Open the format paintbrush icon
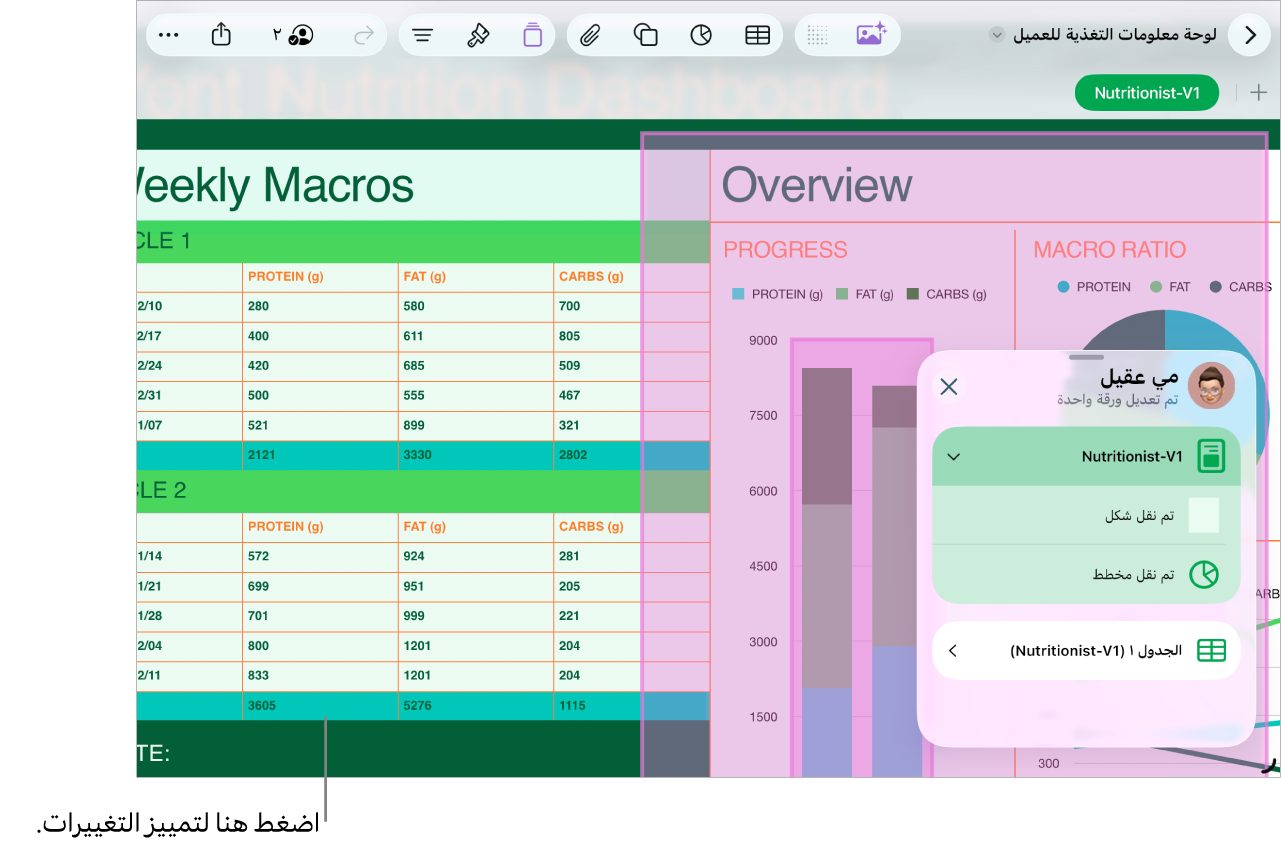This screenshot has width=1282, height=846. pos(478,35)
